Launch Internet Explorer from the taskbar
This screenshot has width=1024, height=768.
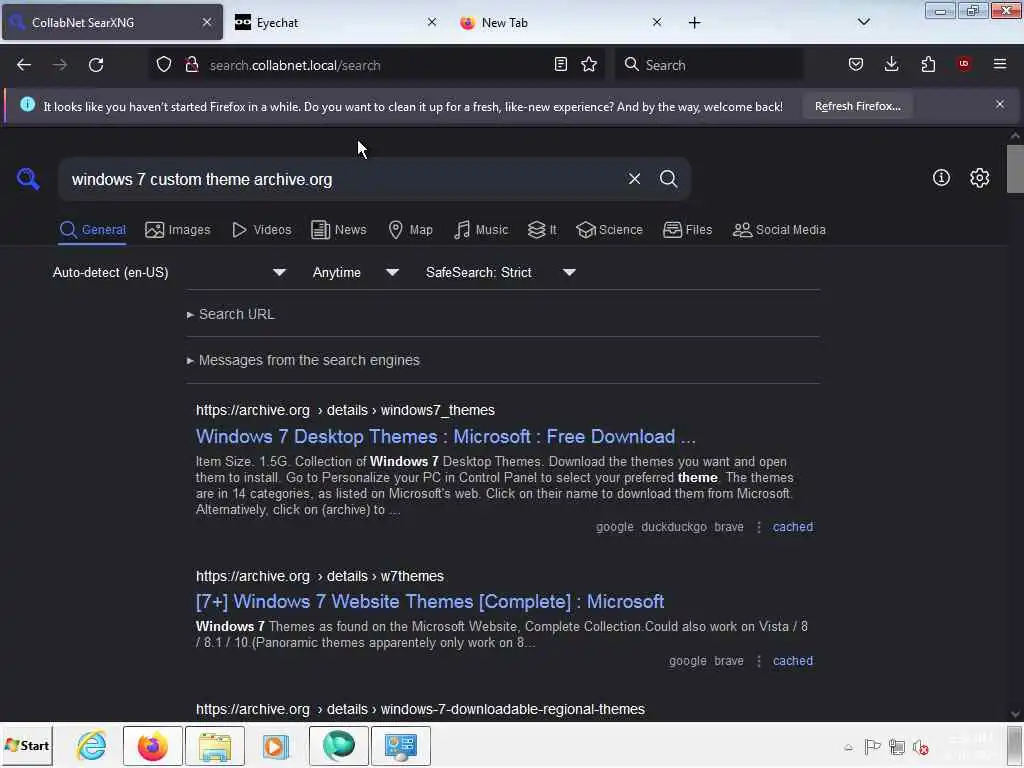tap(91, 745)
